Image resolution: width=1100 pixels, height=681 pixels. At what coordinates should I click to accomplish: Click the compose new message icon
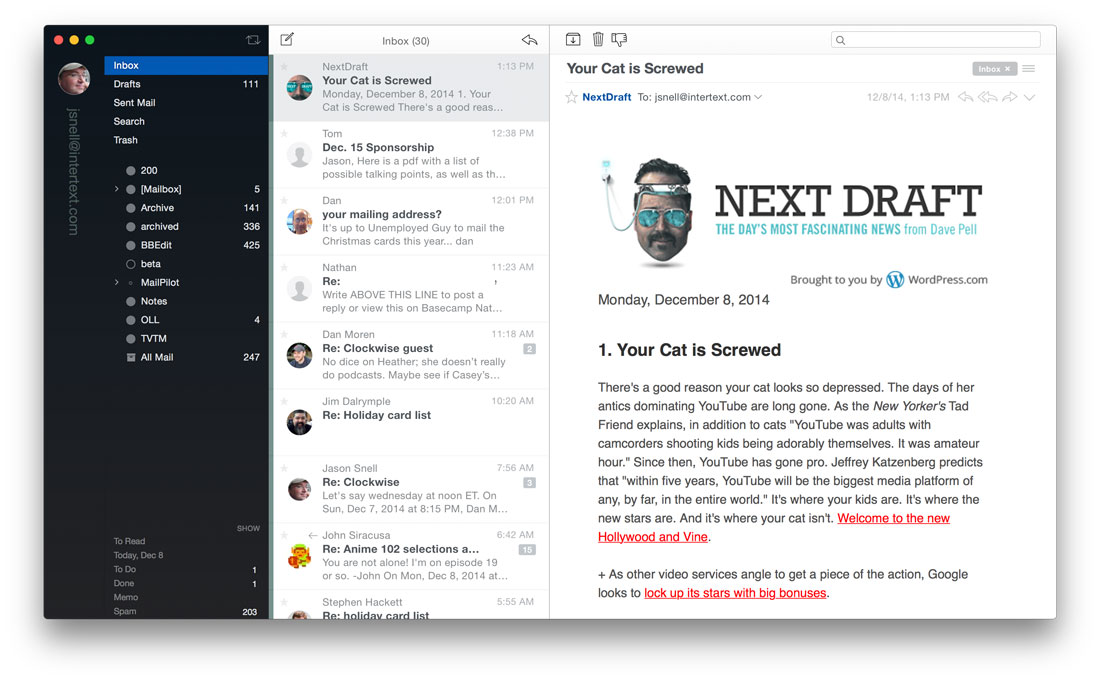(x=287, y=40)
